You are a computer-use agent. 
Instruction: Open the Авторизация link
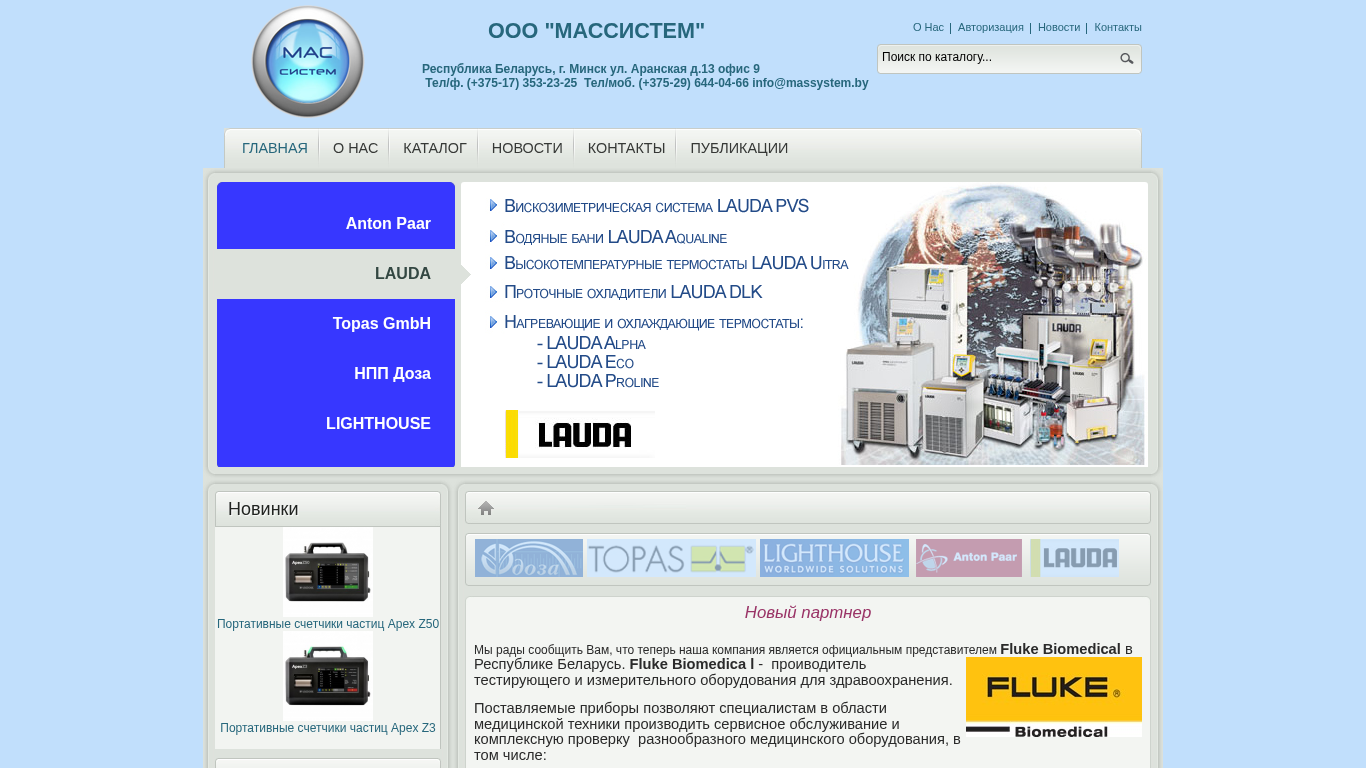point(991,27)
